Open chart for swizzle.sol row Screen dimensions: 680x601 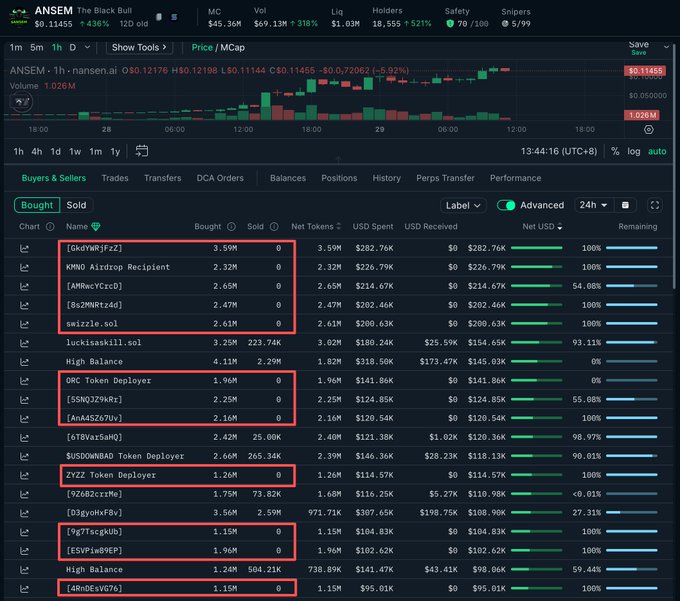pyautogui.click(x=24, y=324)
